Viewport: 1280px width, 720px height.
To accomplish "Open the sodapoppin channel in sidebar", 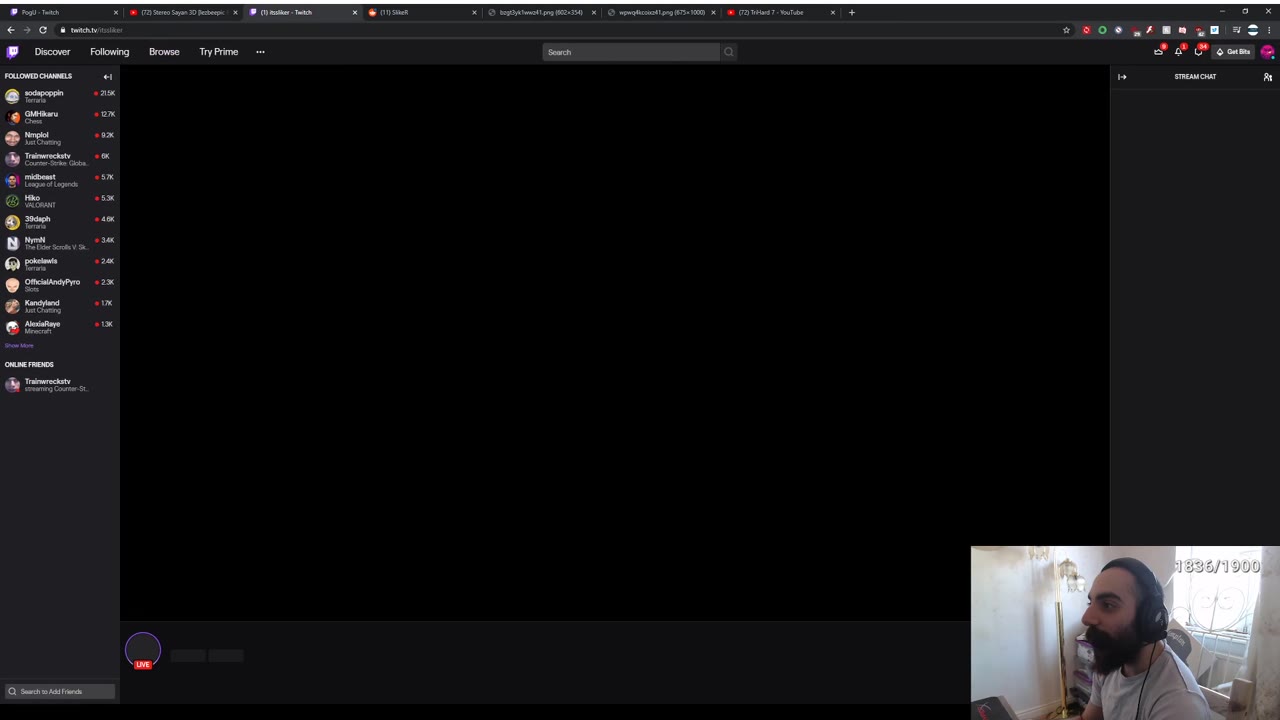I will pos(60,96).
